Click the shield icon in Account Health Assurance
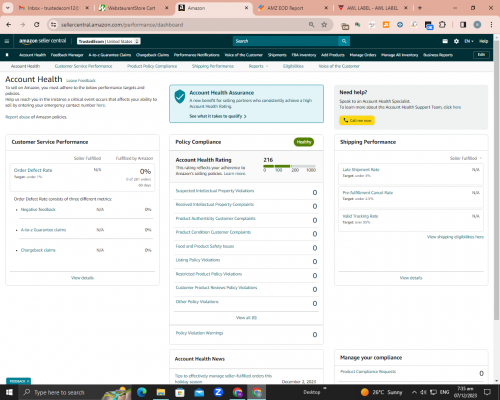Screen dimensions: 500x400 pyautogui.click(x=180, y=96)
